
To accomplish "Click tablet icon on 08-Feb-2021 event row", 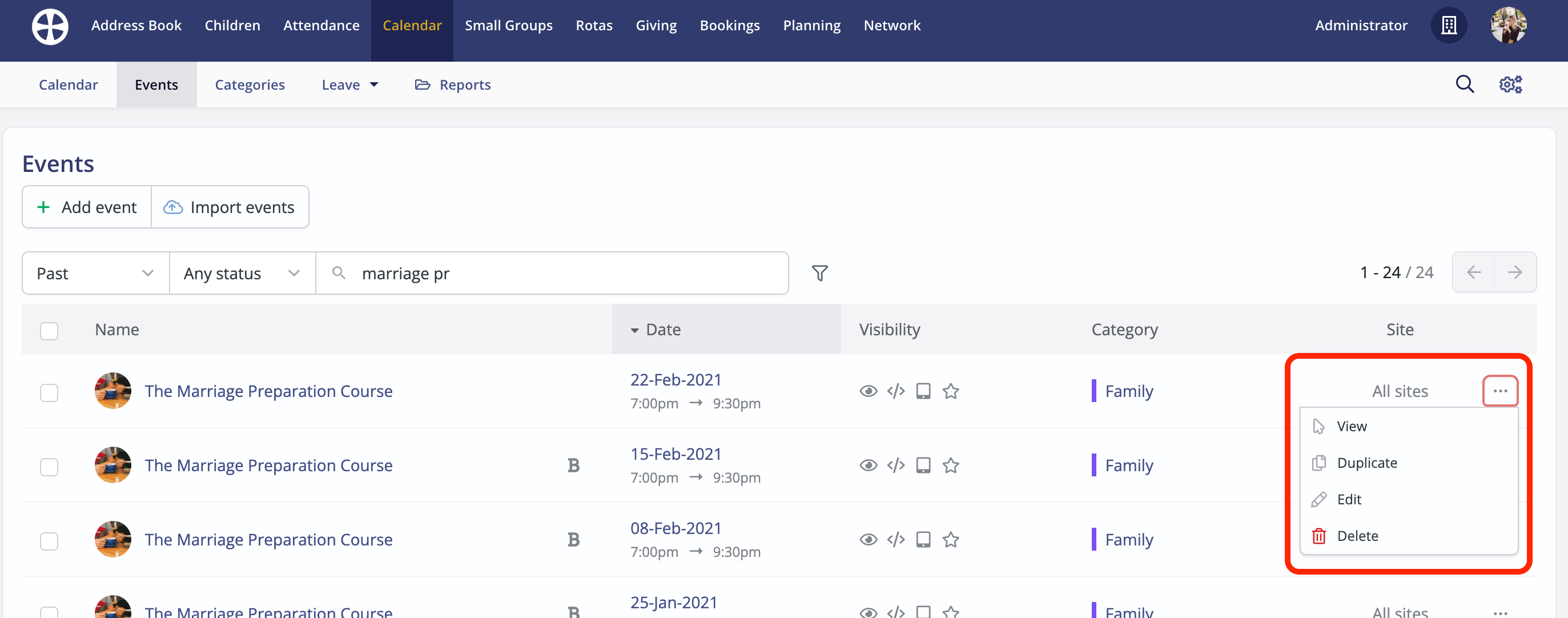I will coord(923,539).
